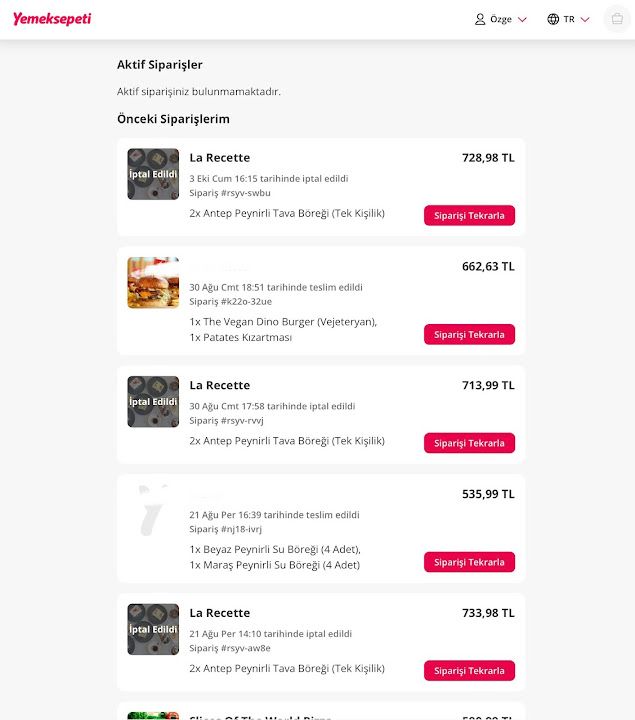Open La Recette restaurant name in first order
635x720 pixels.
tap(220, 158)
